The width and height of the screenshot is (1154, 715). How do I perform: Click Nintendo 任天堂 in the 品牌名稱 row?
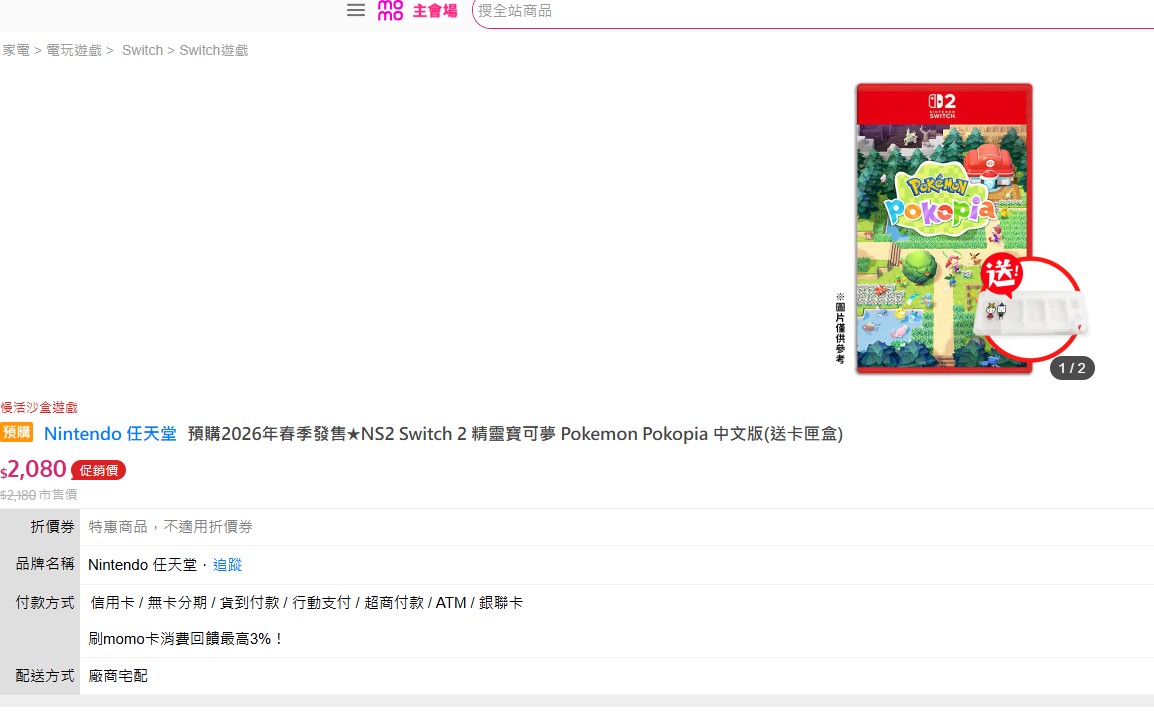142,565
